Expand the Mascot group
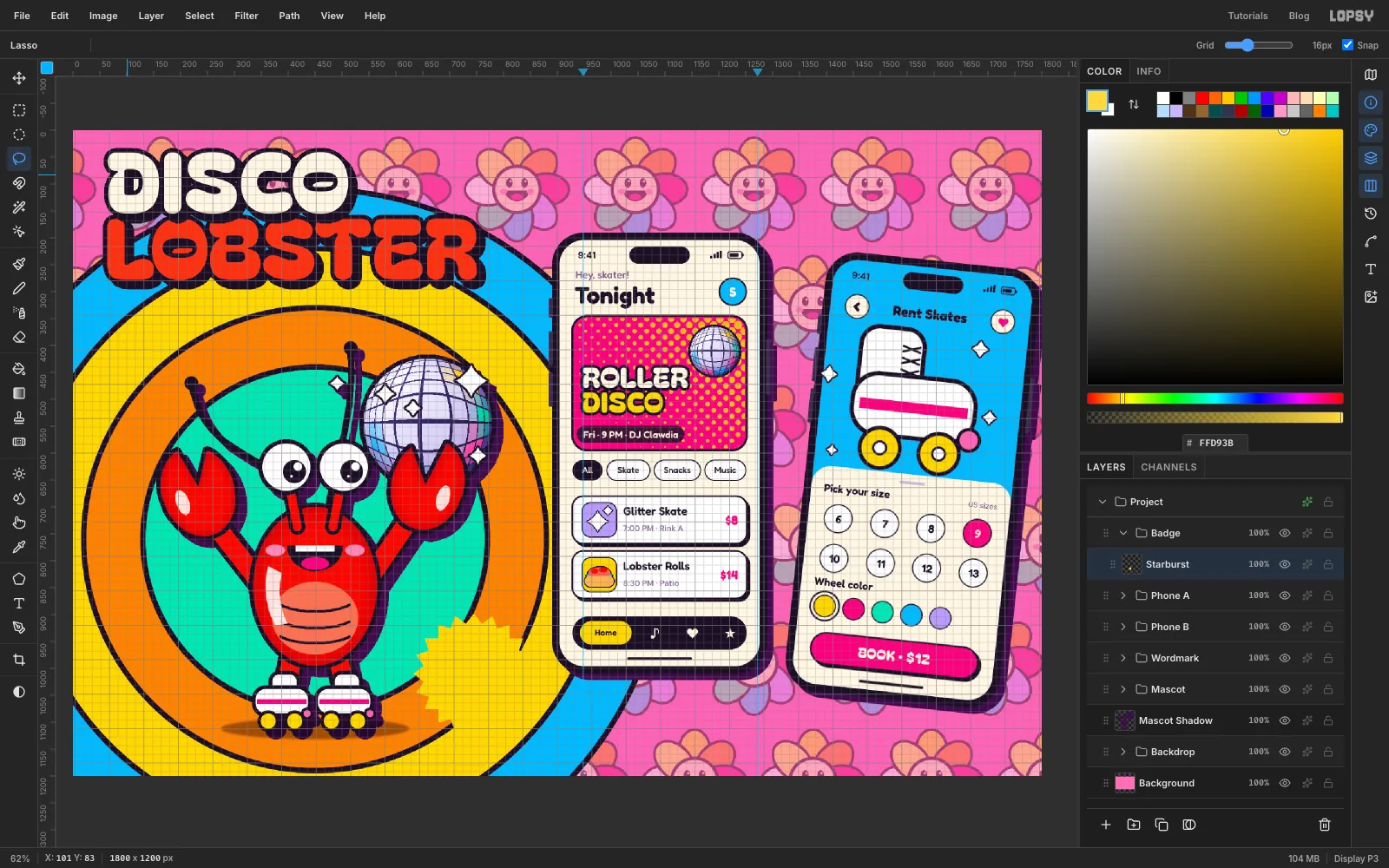This screenshot has width=1389, height=868. [x=1123, y=689]
